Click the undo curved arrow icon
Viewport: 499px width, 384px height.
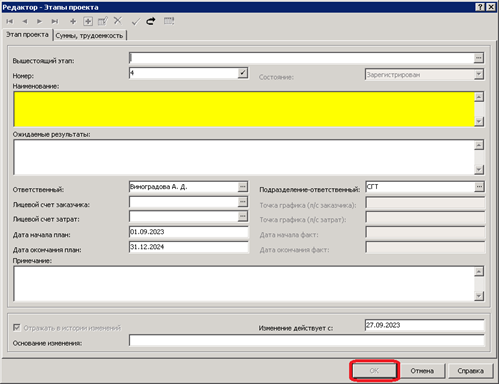coord(151,21)
